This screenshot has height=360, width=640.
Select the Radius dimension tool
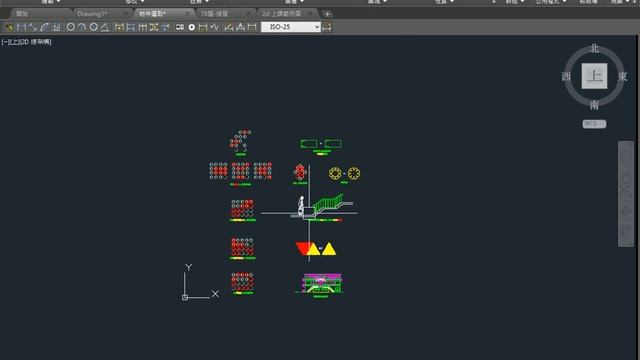point(71,27)
